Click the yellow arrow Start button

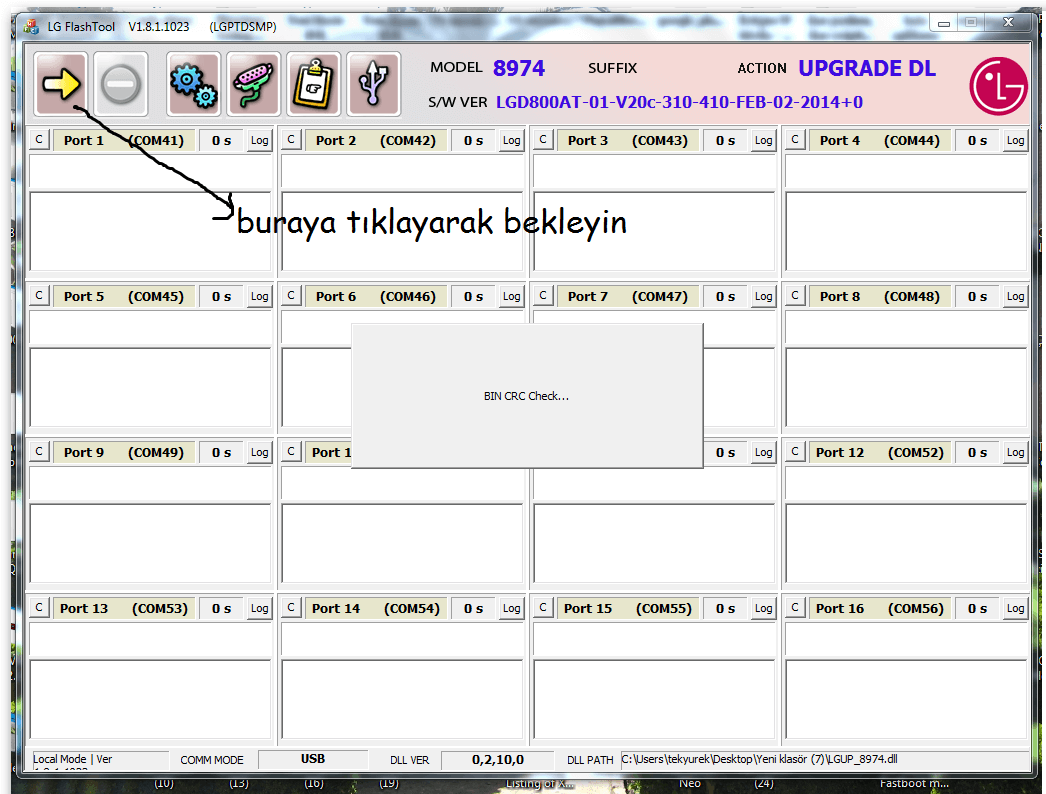(x=61, y=84)
